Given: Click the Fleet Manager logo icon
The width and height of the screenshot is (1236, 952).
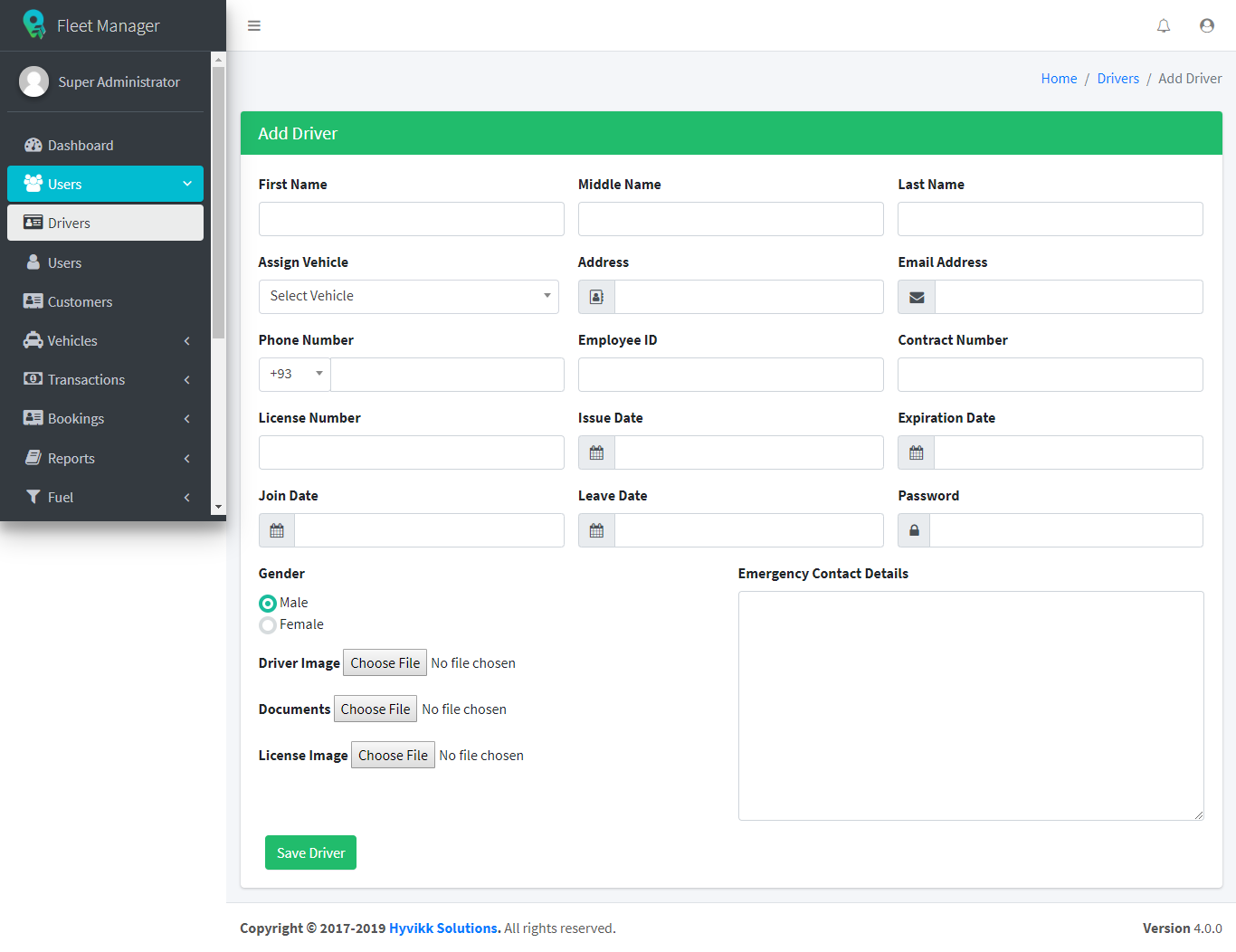Looking at the screenshot, I should point(33,24).
